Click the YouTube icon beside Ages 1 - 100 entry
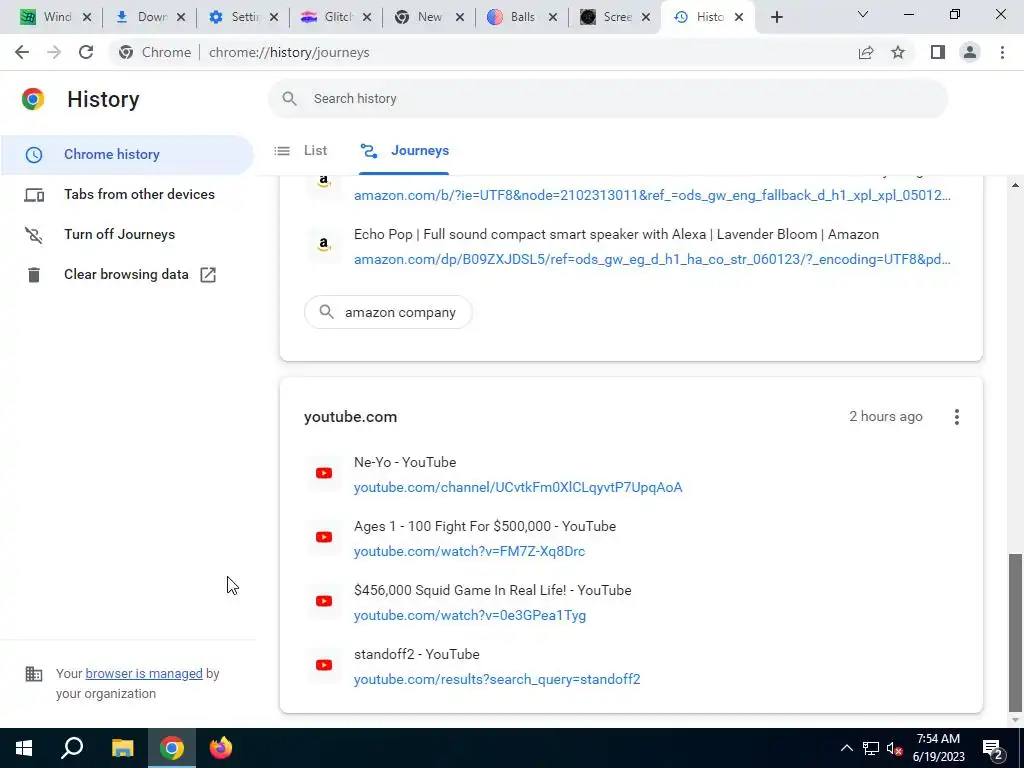Image resolution: width=1024 pixels, height=768 pixels. tap(324, 537)
